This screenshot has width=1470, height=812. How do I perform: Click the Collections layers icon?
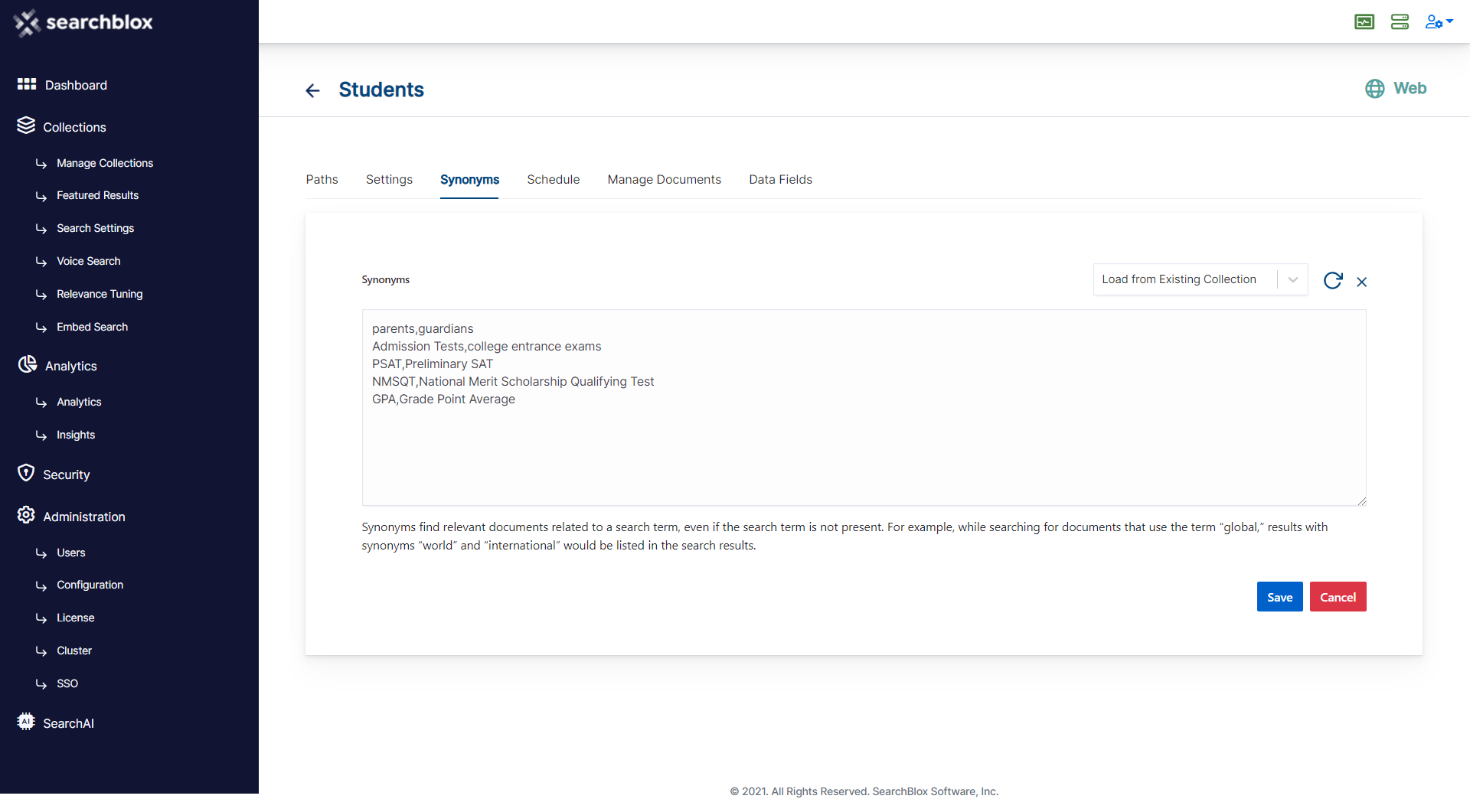26,126
